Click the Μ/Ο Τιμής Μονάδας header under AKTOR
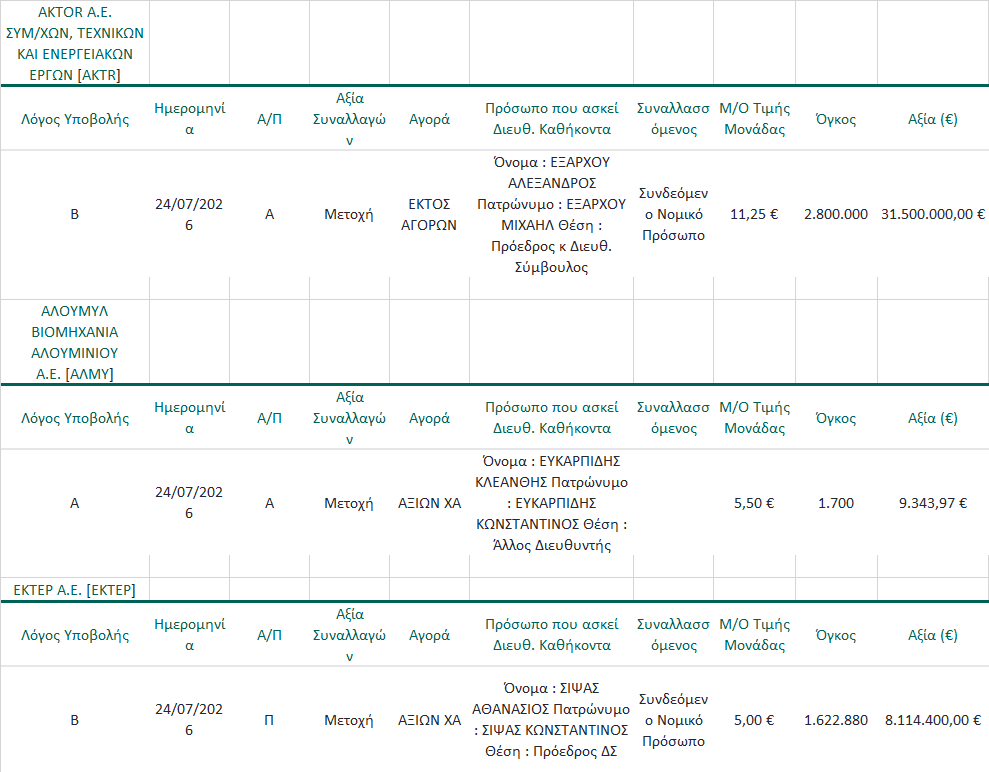989x772 pixels. coord(754,119)
